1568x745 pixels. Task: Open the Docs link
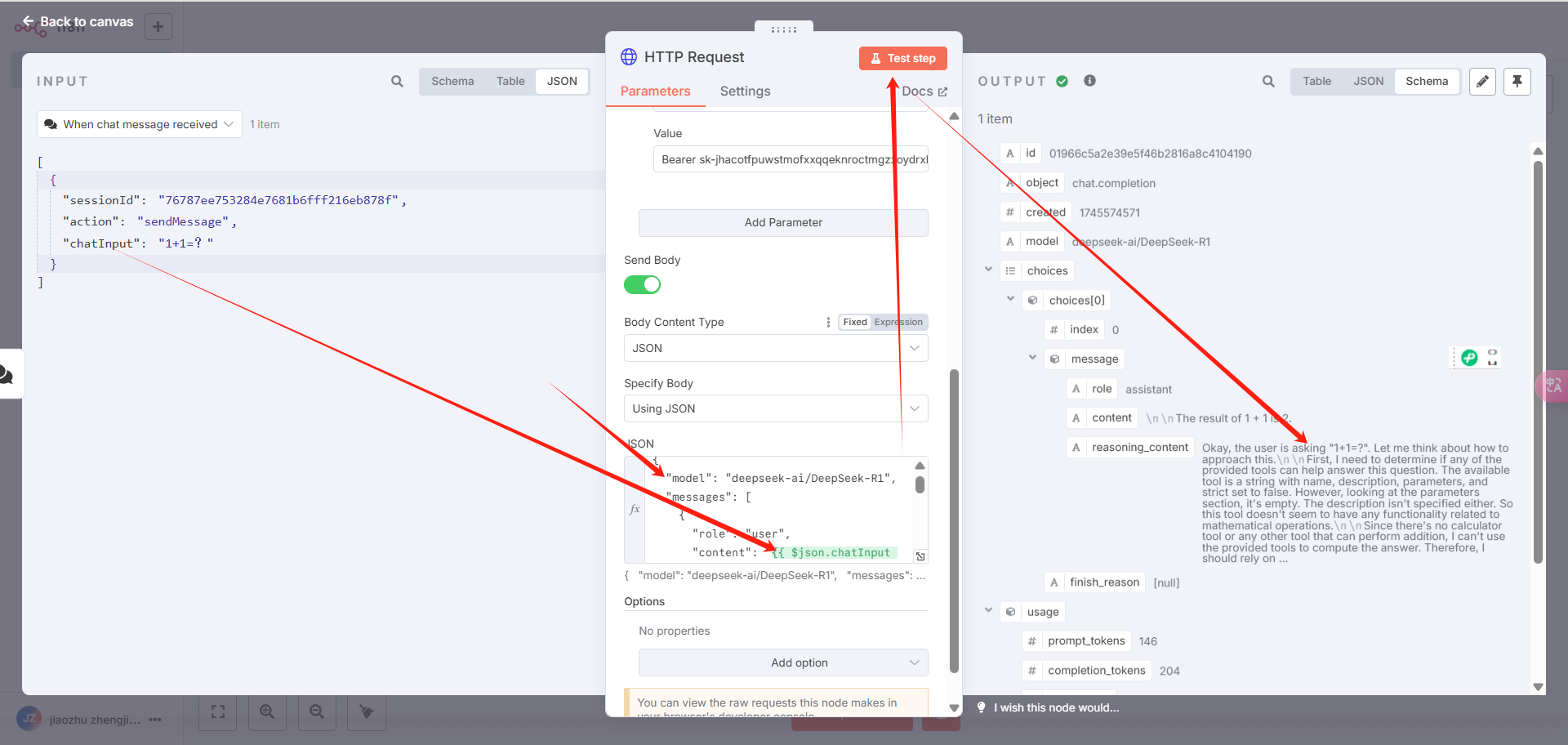924,91
